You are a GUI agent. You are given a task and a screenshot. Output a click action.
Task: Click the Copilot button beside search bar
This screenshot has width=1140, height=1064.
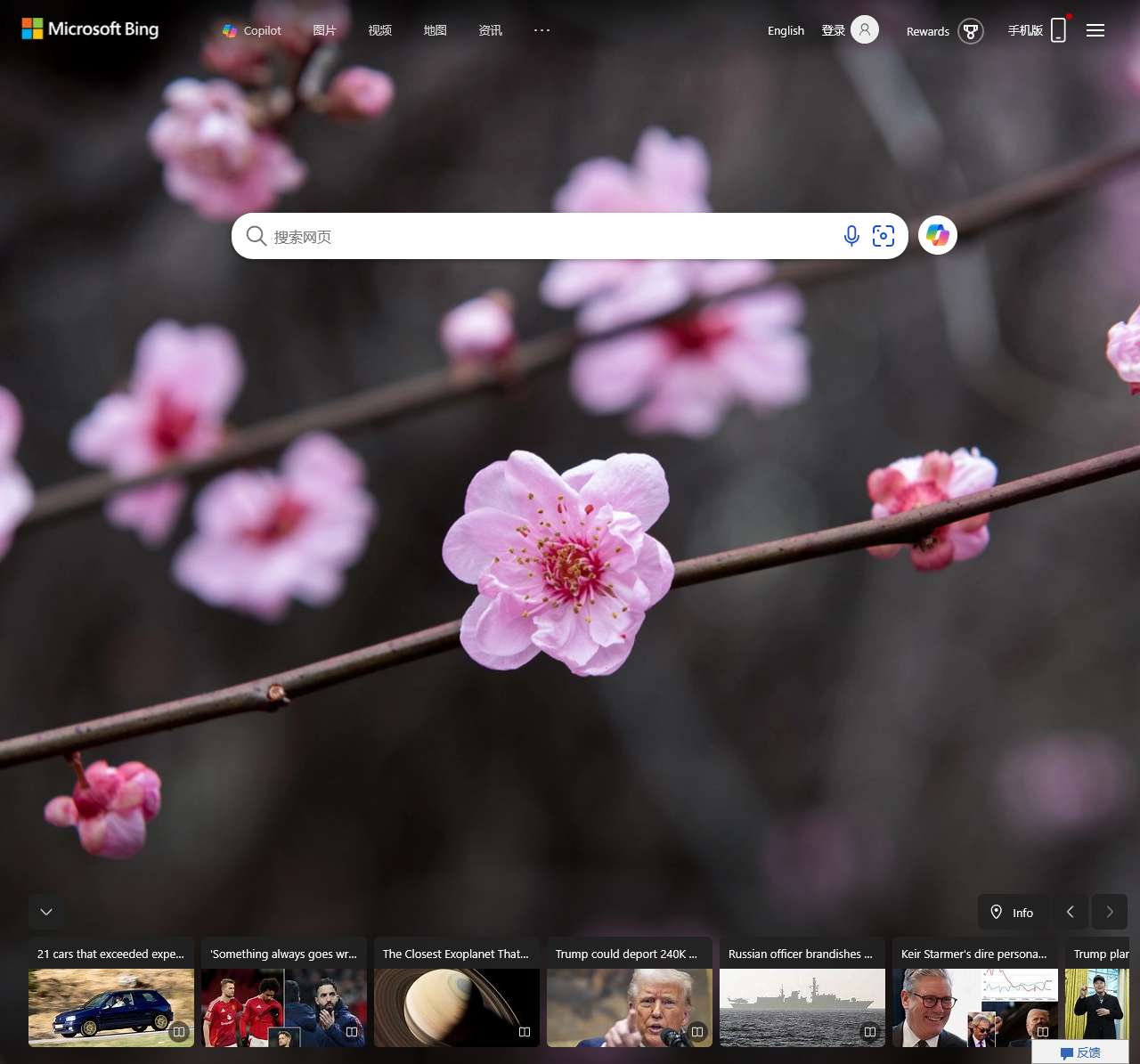click(938, 235)
